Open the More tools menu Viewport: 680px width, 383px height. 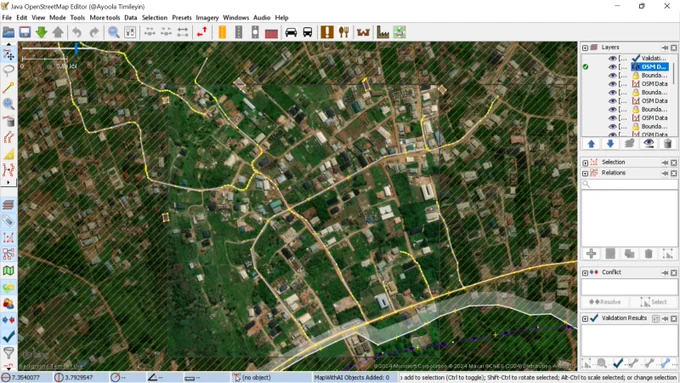[x=105, y=18]
